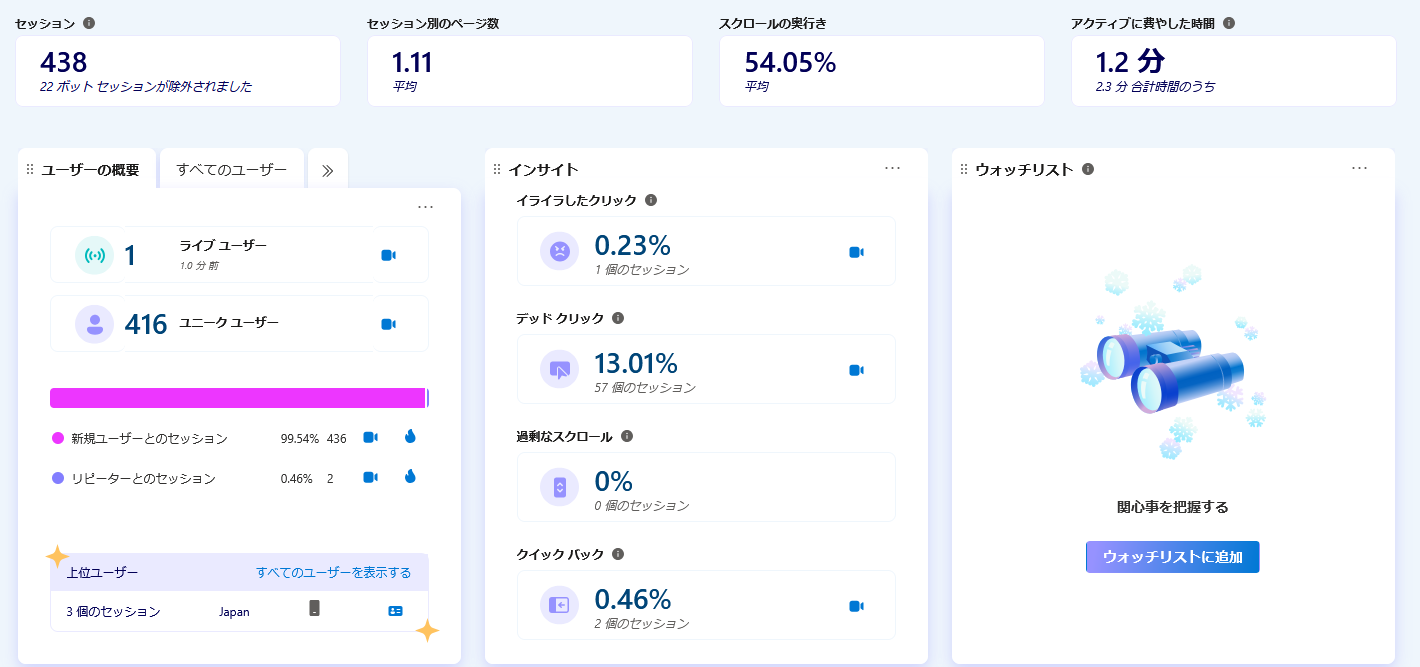View recordings for クイック バック 0.46%
Image resolution: width=1420 pixels, height=667 pixels.
856,606
